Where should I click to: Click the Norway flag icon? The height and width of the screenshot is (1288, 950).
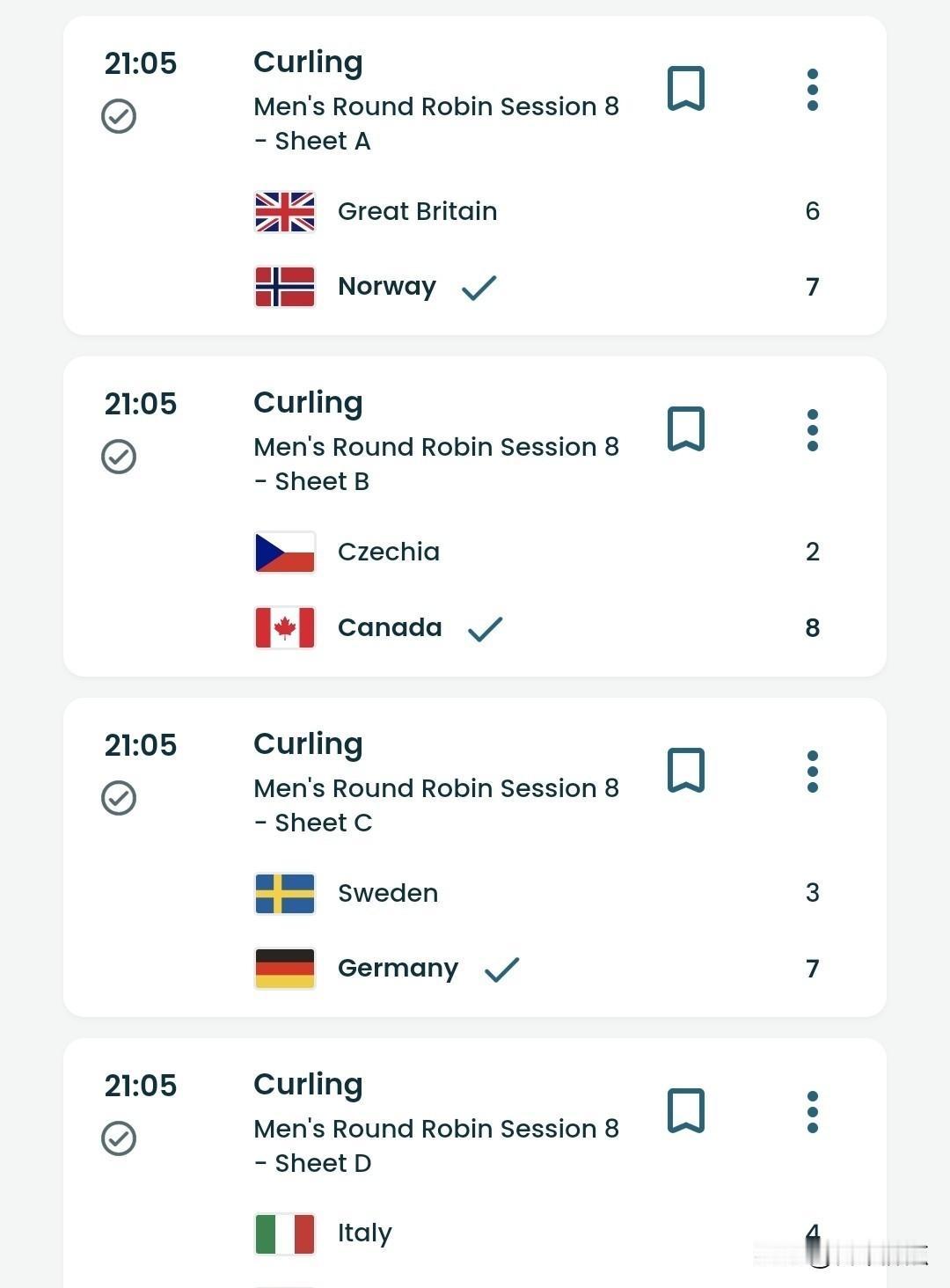pyautogui.click(x=285, y=287)
